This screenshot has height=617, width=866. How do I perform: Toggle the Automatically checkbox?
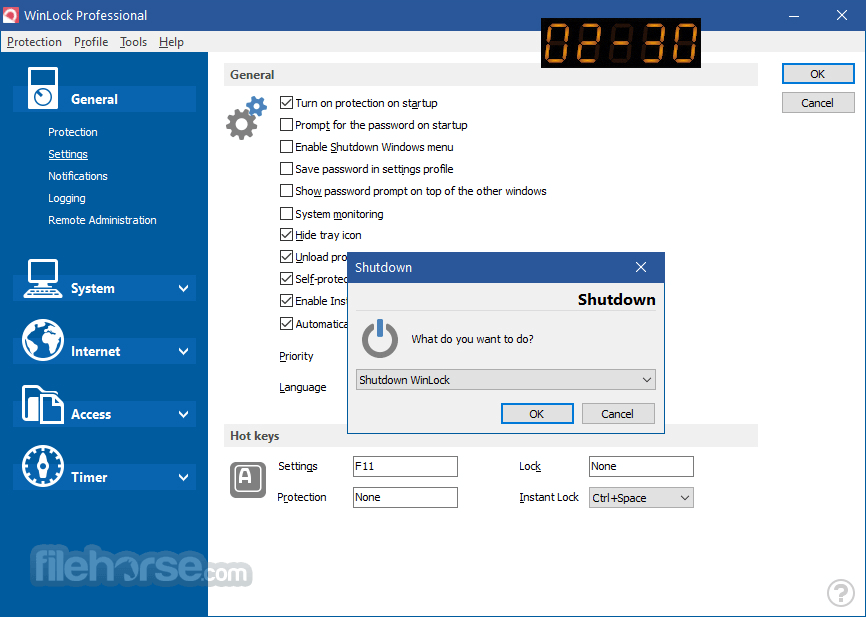point(286,324)
